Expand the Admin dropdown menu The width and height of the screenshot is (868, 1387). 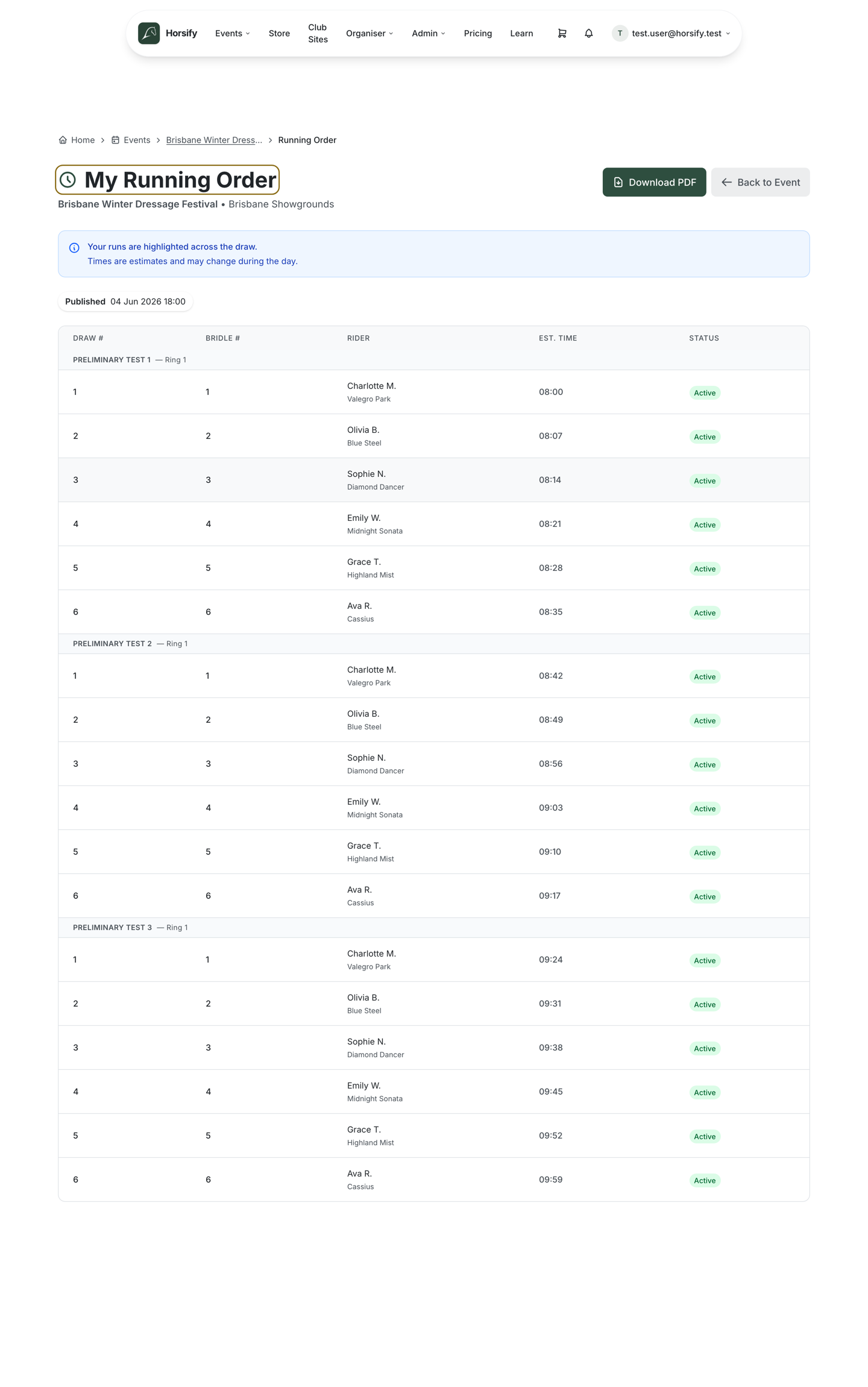coord(429,33)
